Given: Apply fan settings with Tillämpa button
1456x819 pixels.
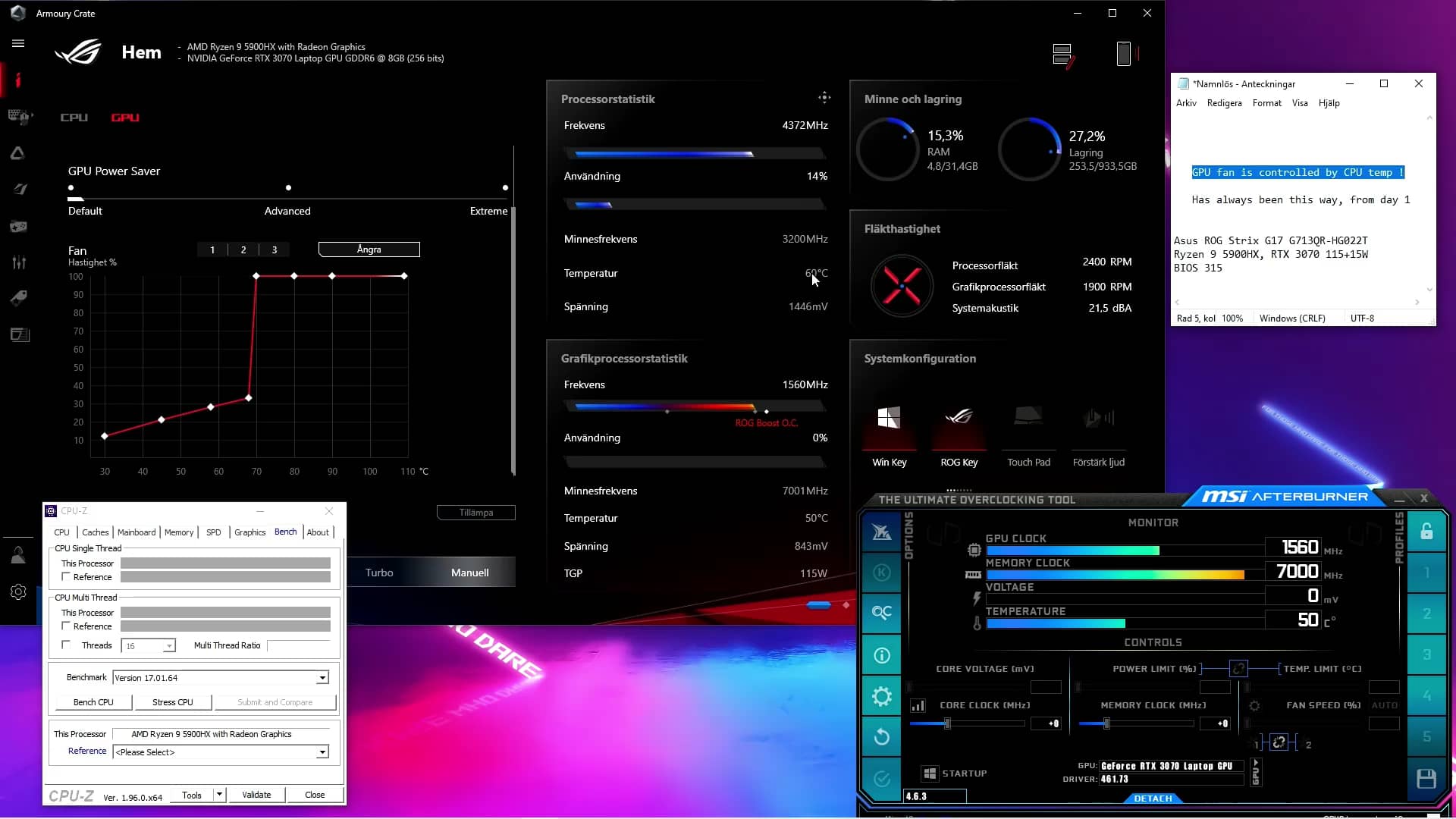Looking at the screenshot, I should [476, 512].
